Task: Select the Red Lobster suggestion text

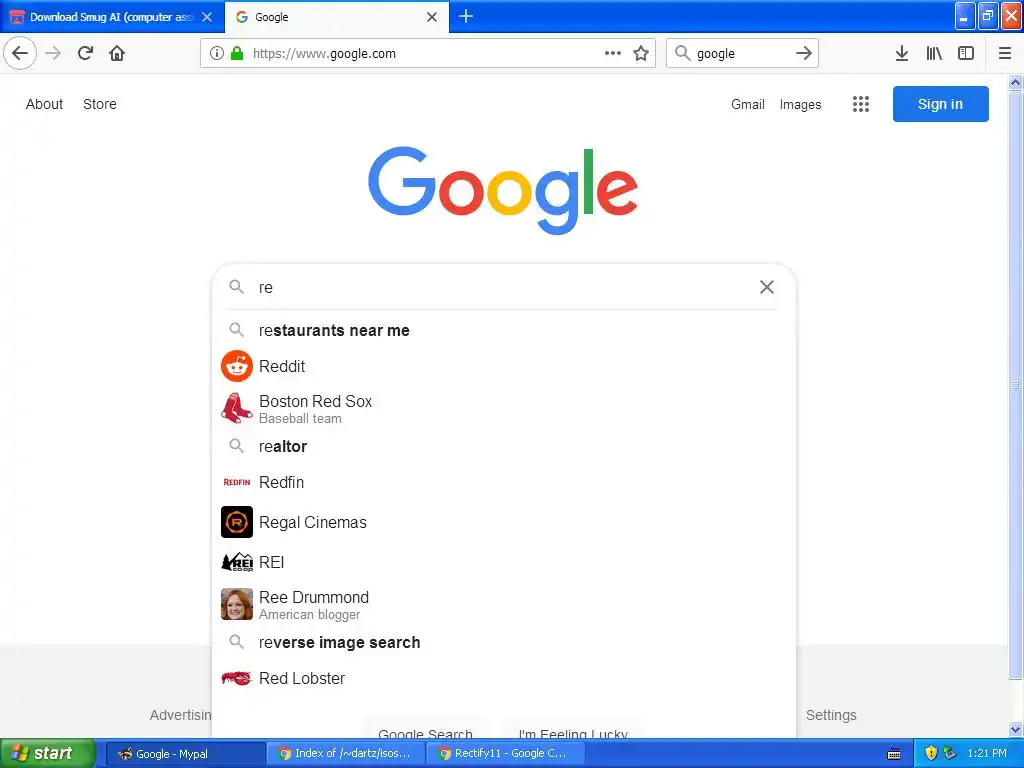Action: click(x=302, y=679)
